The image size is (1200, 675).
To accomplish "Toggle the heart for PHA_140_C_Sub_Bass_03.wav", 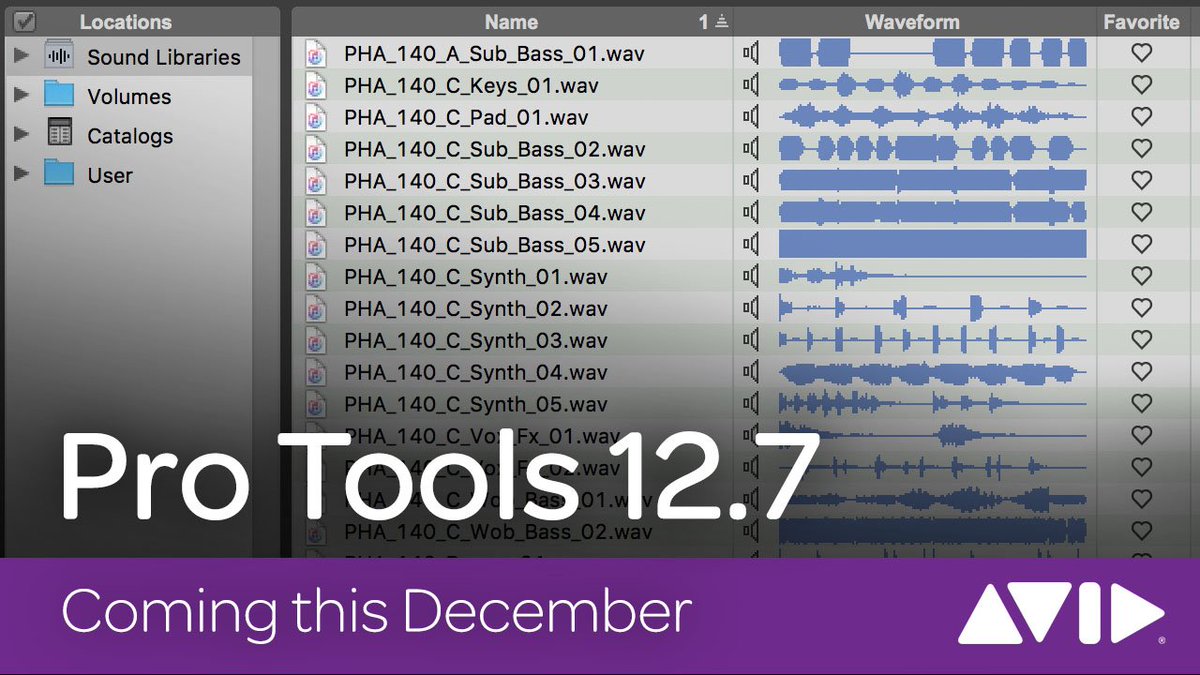I will 1141,181.
